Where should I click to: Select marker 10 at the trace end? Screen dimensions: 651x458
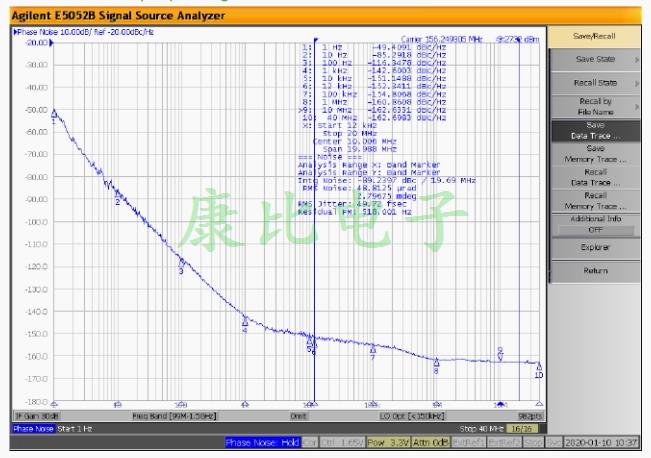(x=539, y=366)
